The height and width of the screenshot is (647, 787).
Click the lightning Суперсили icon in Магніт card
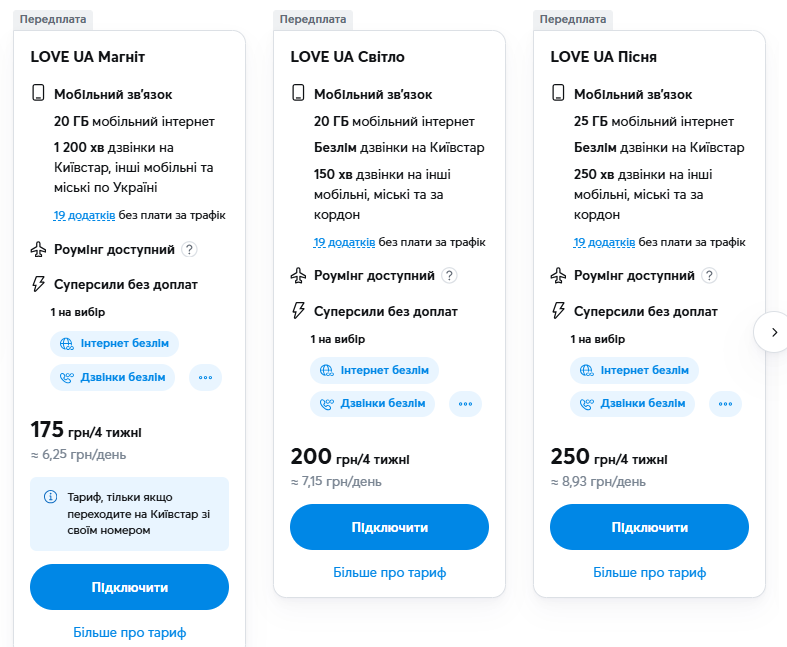pos(39,284)
